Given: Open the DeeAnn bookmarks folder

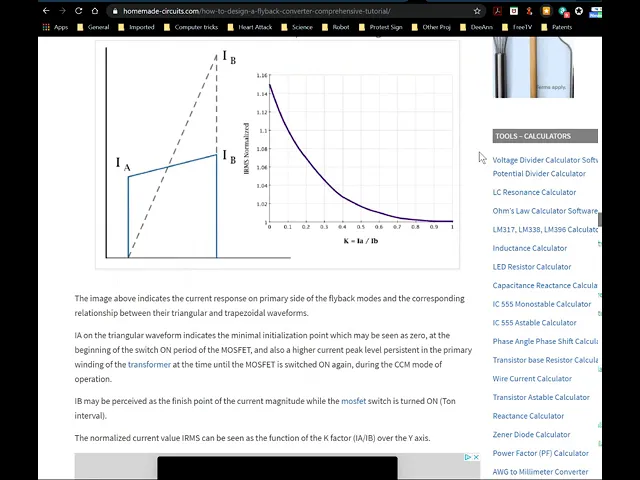Looking at the screenshot, I should pos(476,27).
